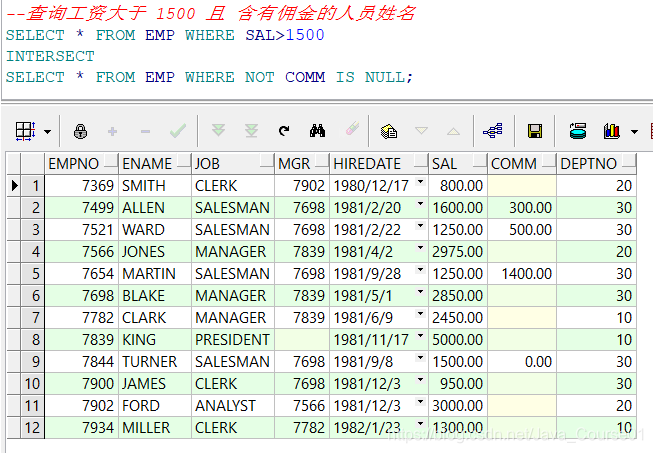Open date dropdown for 1981/2/20
The image size is (653, 453).
[x=421, y=204]
